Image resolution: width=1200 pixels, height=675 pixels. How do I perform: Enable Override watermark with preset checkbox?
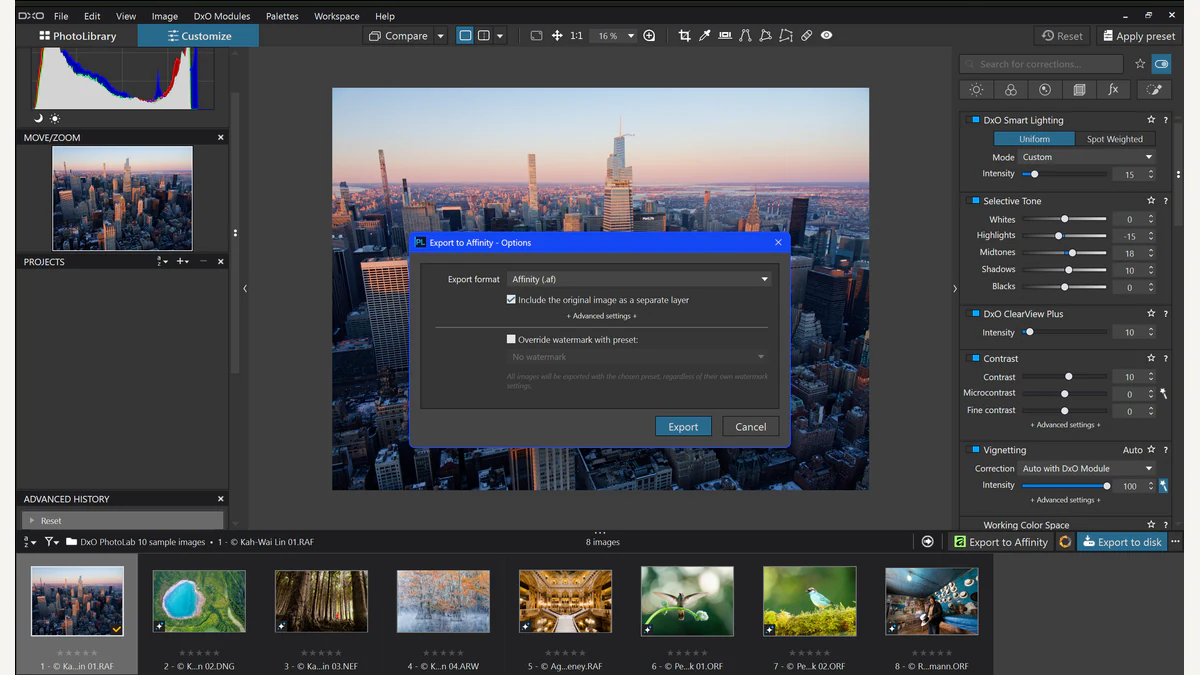pos(511,339)
